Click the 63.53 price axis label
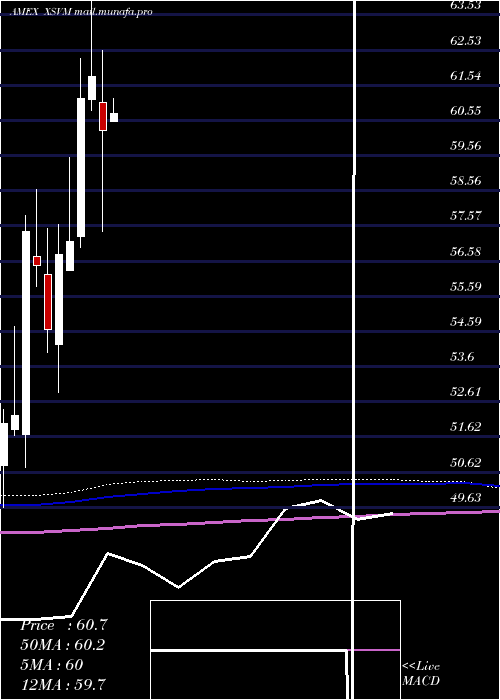500x700 pixels. [x=466, y=5]
